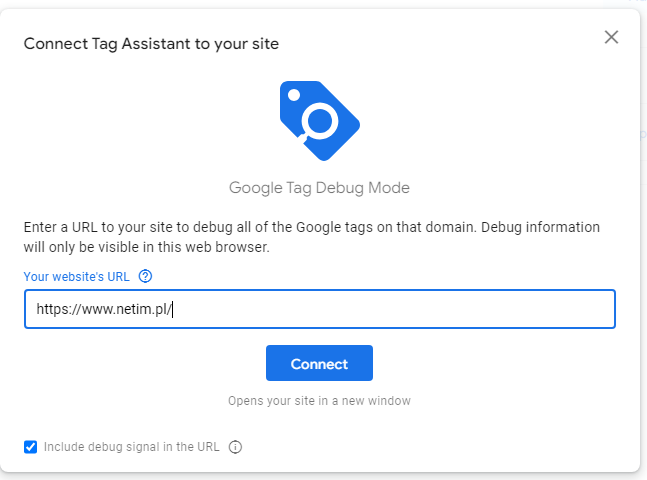The height and width of the screenshot is (480, 647).
Task: Click the 'Include debug signal in the URL' label
Action: click(x=132, y=447)
